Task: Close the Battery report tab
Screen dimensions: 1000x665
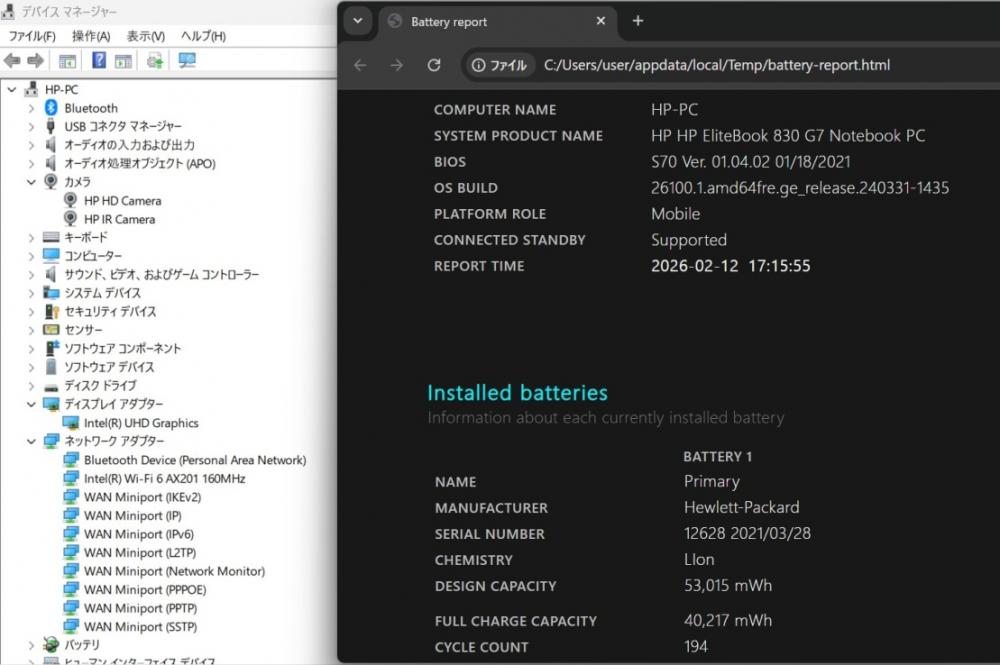Action: (x=601, y=21)
